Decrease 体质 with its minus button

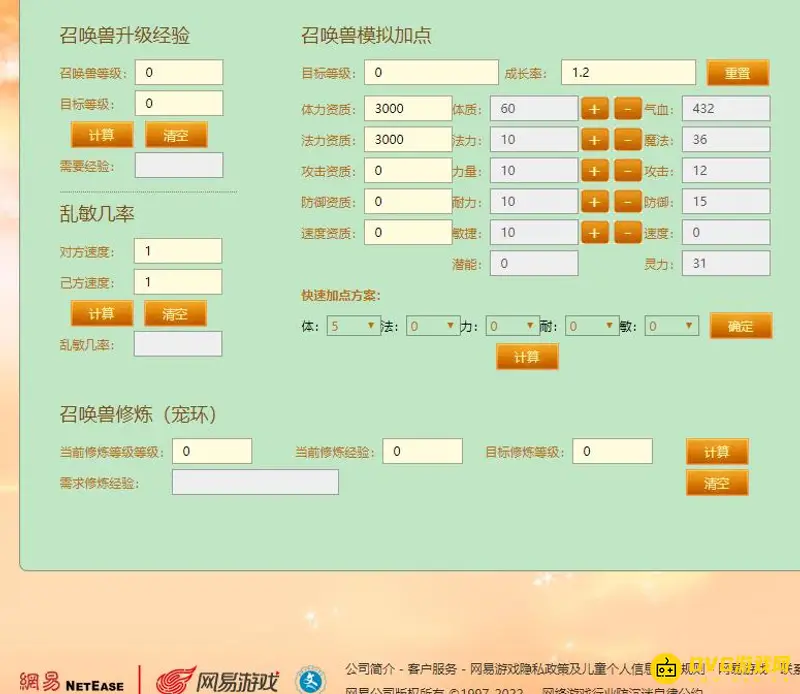(628, 109)
